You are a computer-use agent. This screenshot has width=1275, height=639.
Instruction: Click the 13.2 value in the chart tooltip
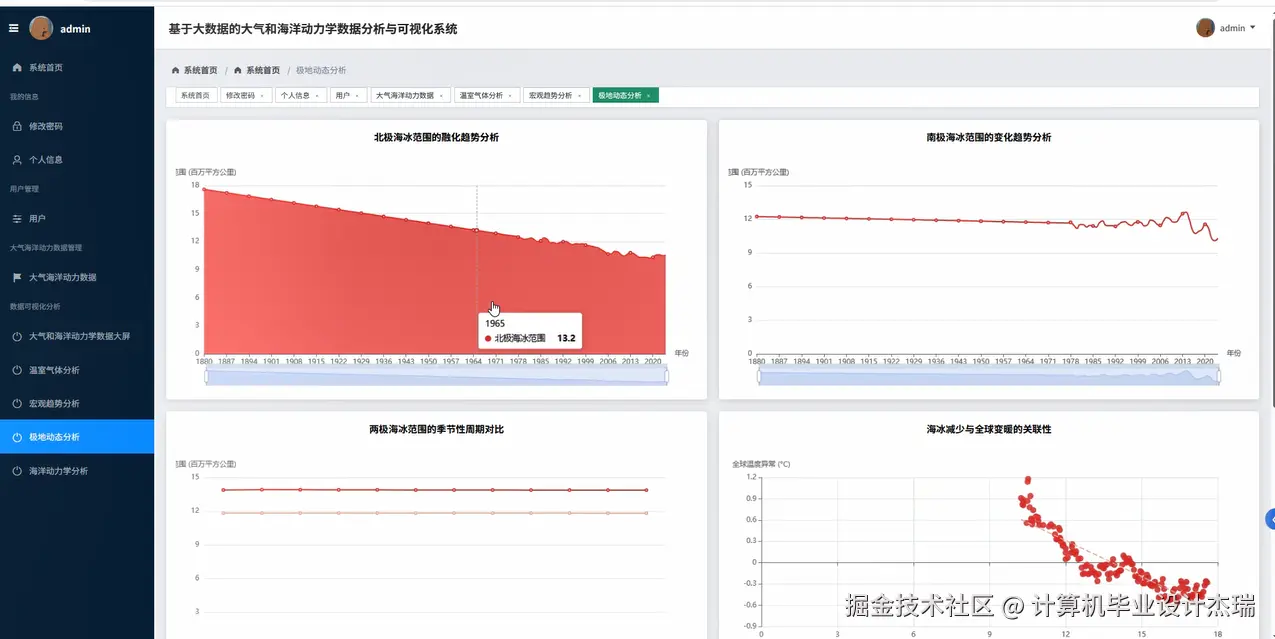(566, 338)
